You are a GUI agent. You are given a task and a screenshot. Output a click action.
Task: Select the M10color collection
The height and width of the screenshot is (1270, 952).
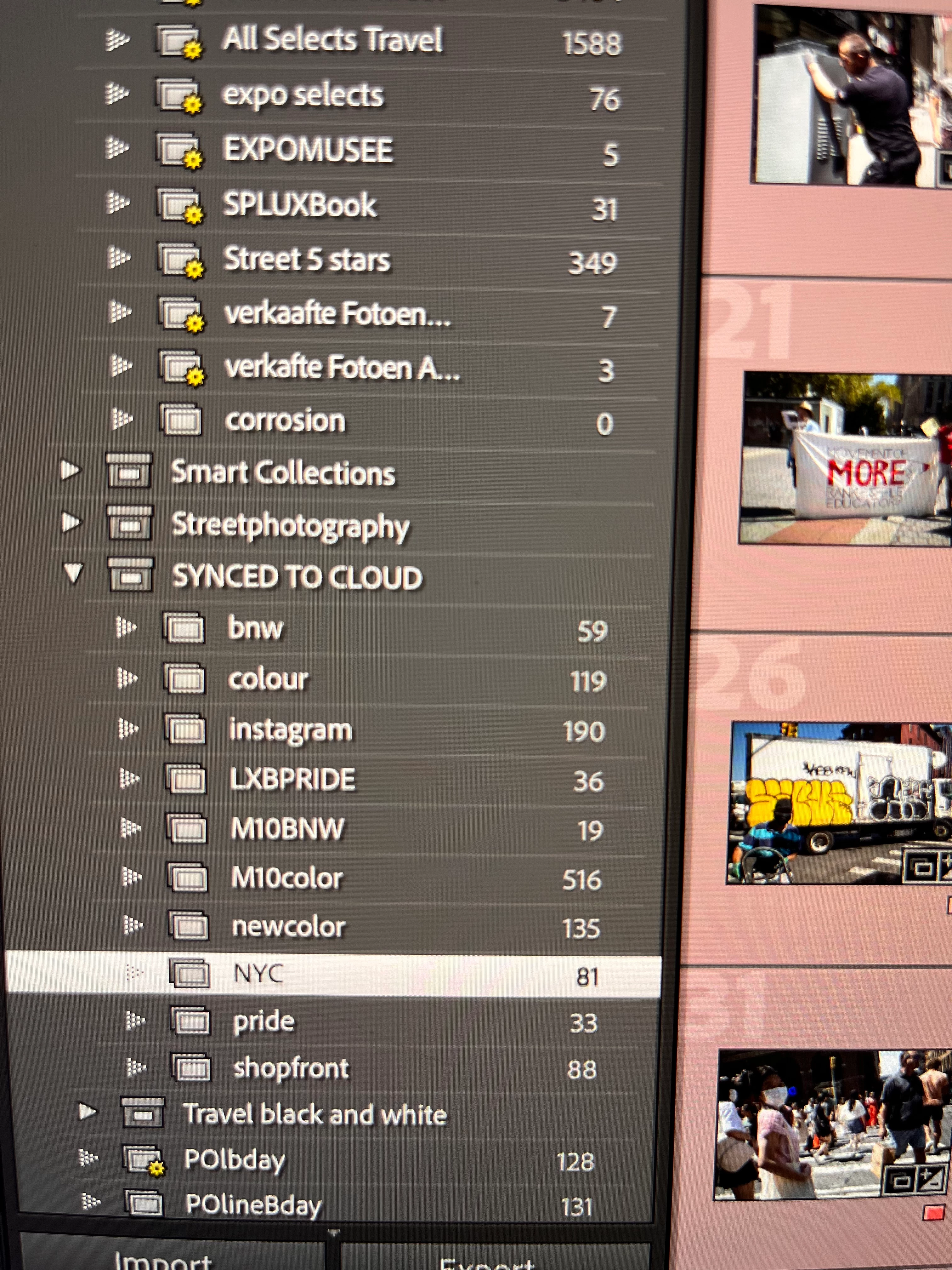(x=287, y=878)
